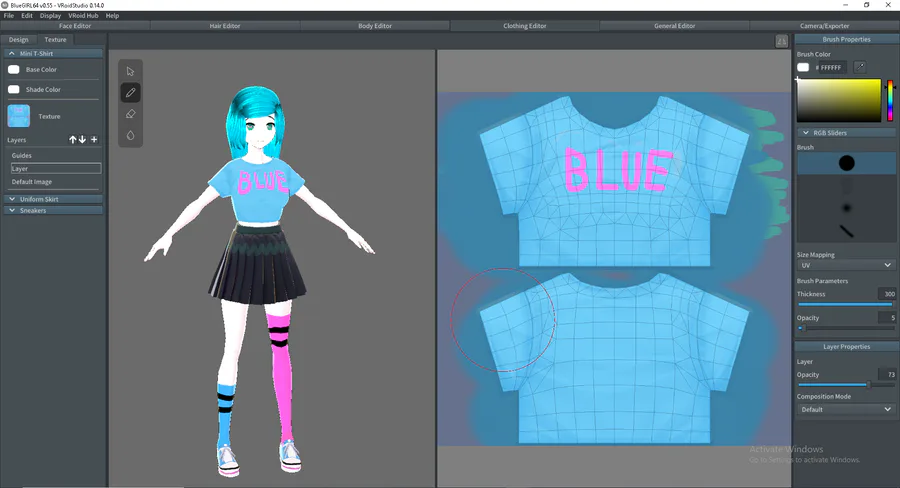Switch to the Clothing Editor tab
900x488 pixels.
pyautogui.click(x=525, y=26)
